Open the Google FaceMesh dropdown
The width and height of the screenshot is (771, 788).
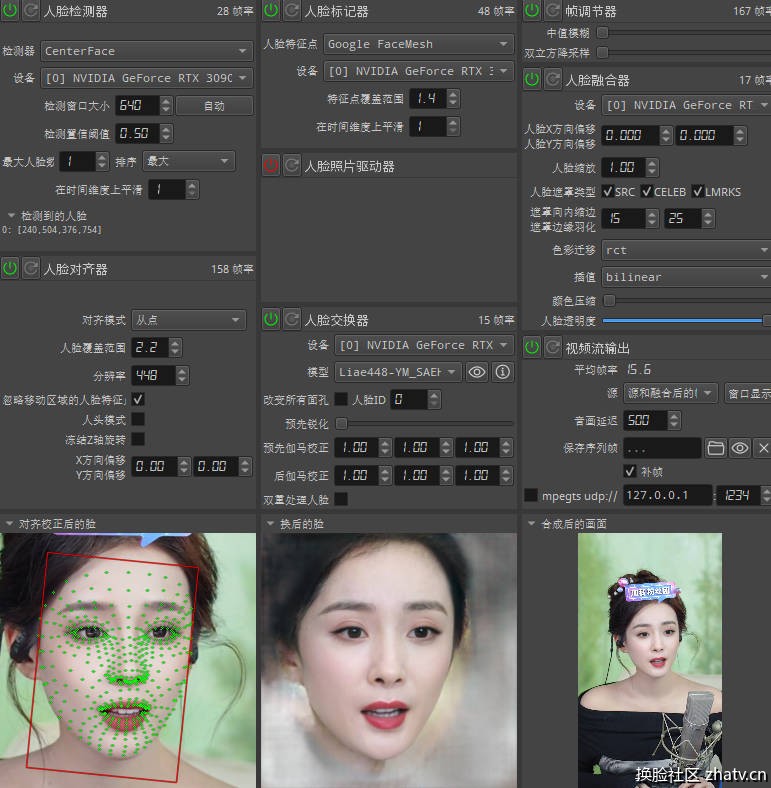(420, 44)
